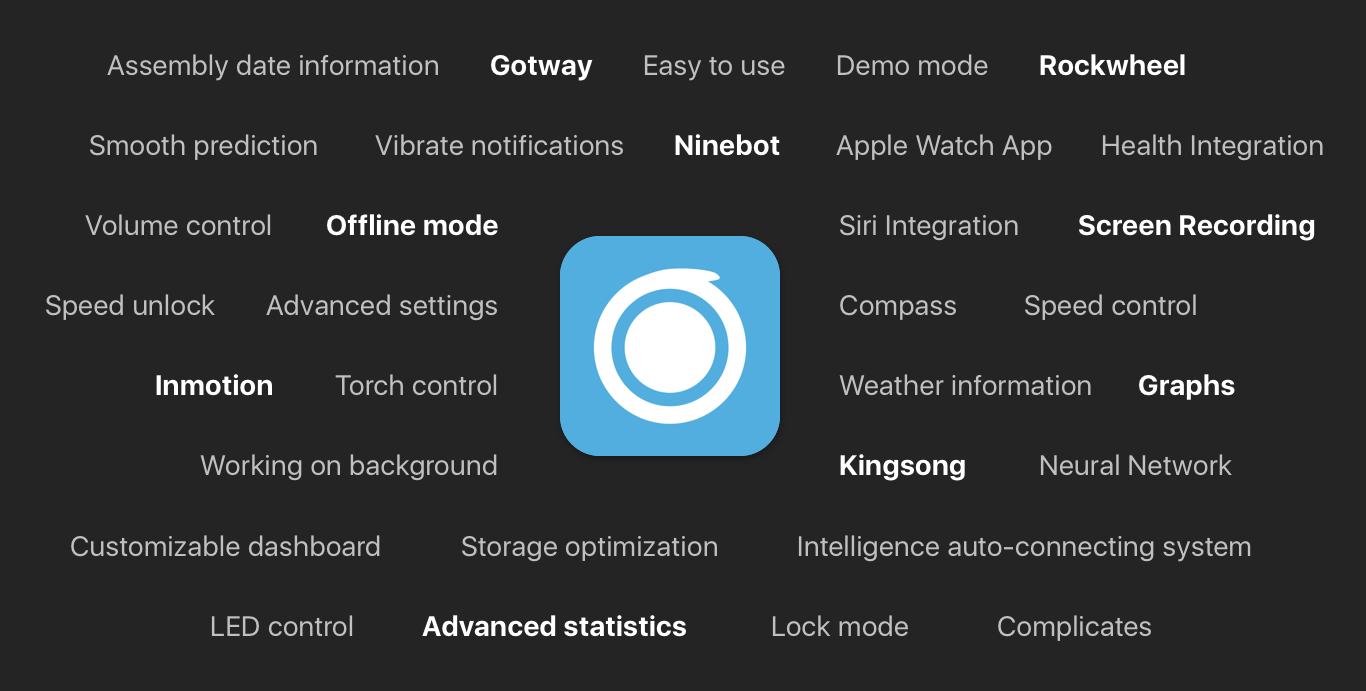Select the Lock mode feature
Viewport: 1366px width, 691px height.
coord(840,627)
